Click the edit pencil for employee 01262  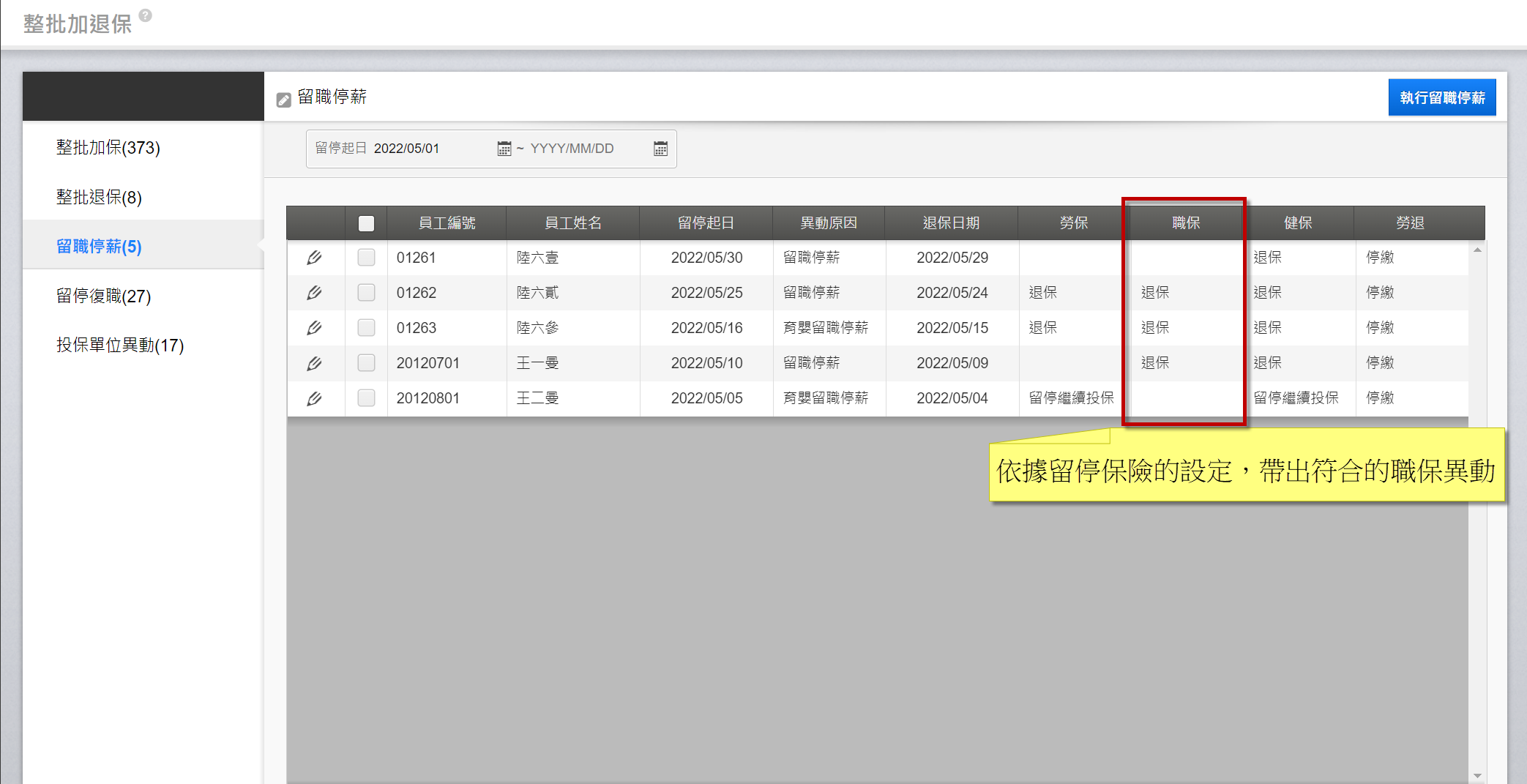(x=314, y=293)
